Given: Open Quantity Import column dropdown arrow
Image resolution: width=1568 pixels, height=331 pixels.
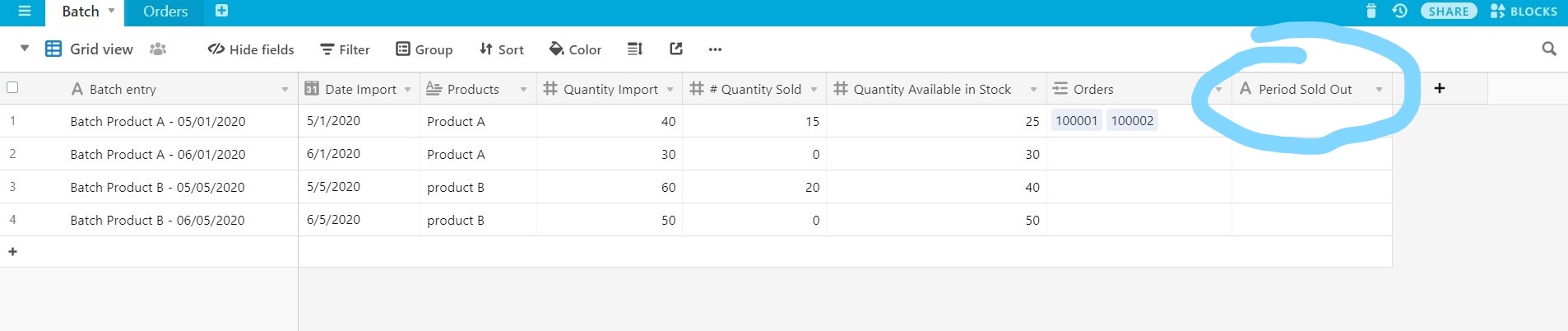Looking at the screenshot, I should [670, 89].
